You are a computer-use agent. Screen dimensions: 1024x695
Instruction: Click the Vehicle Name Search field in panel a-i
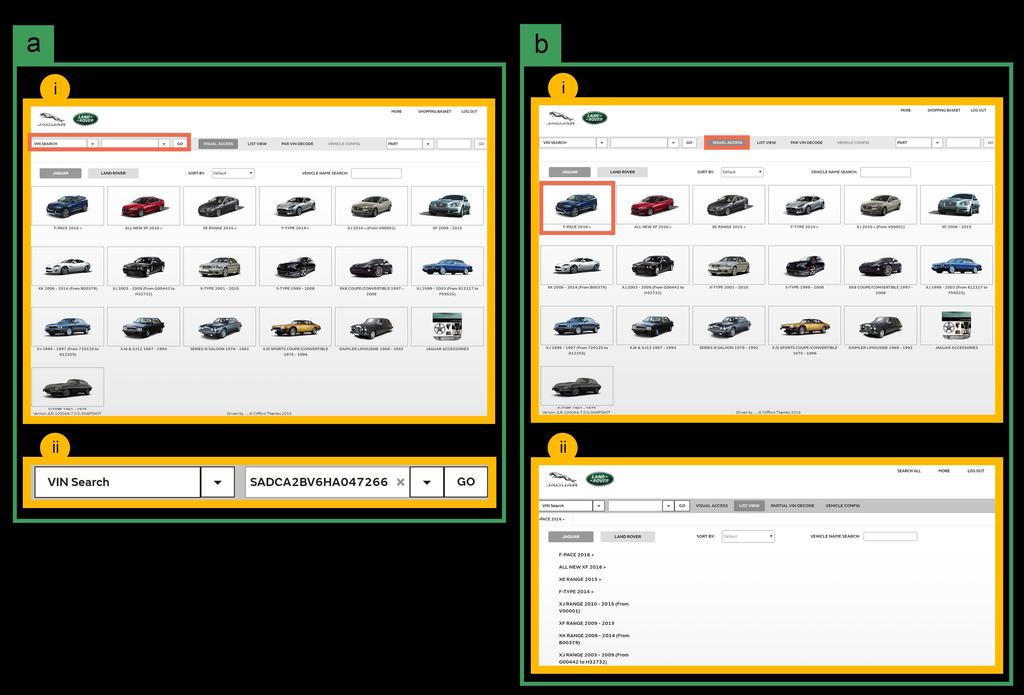(376, 173)
